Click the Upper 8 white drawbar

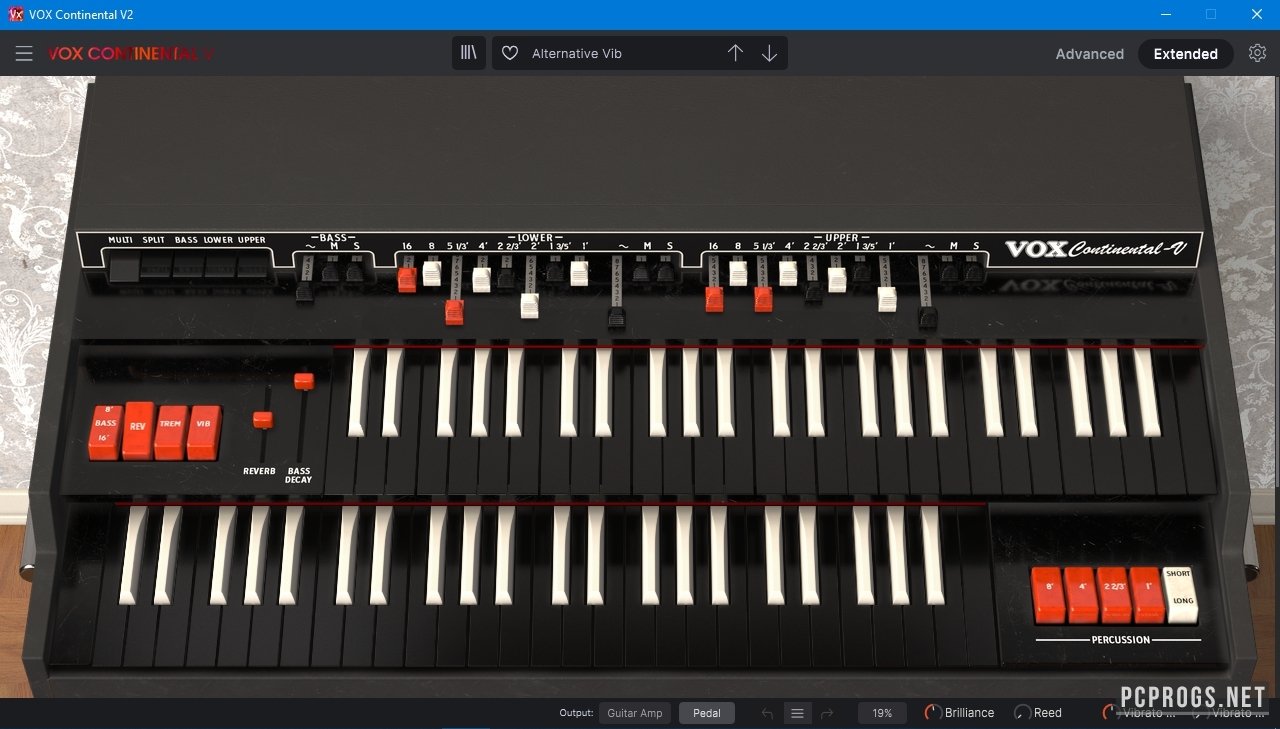pos(738,273)
